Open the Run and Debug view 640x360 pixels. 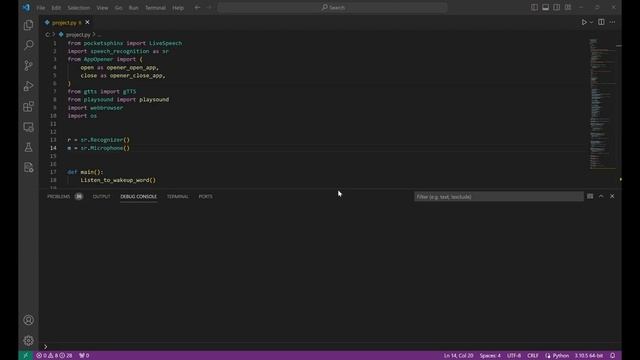[29, 86]
